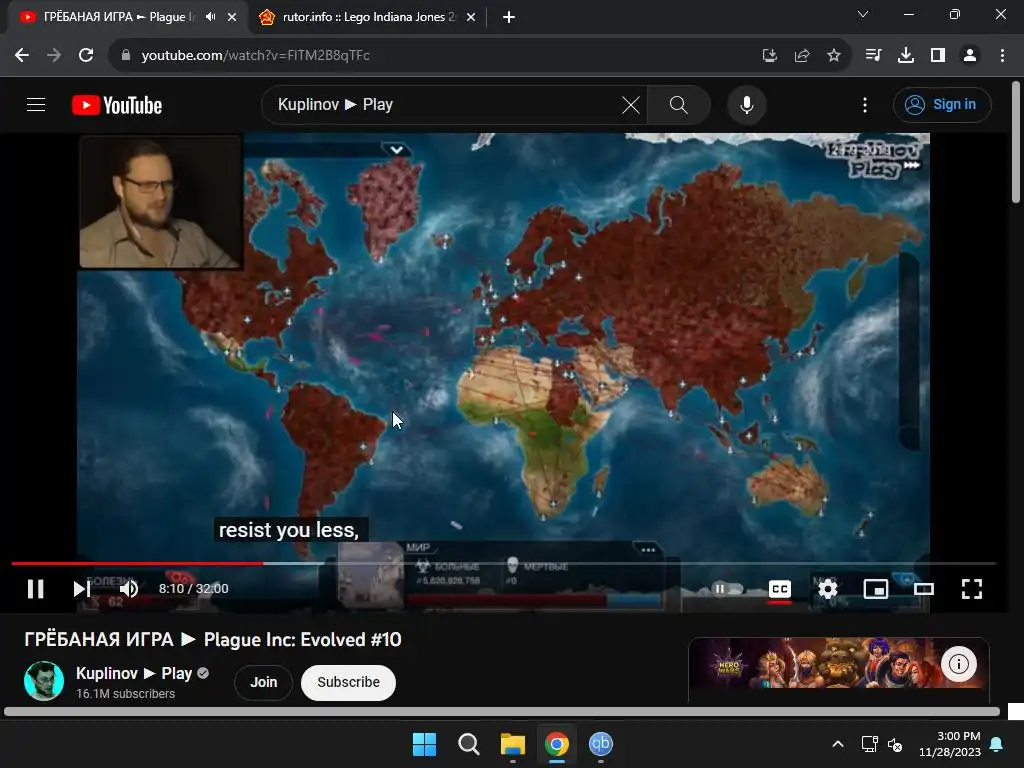Viewport: 1024px width, 768px height.
Task: Click the page vertical scrollbar
Action: click(x=1016, y=142)
